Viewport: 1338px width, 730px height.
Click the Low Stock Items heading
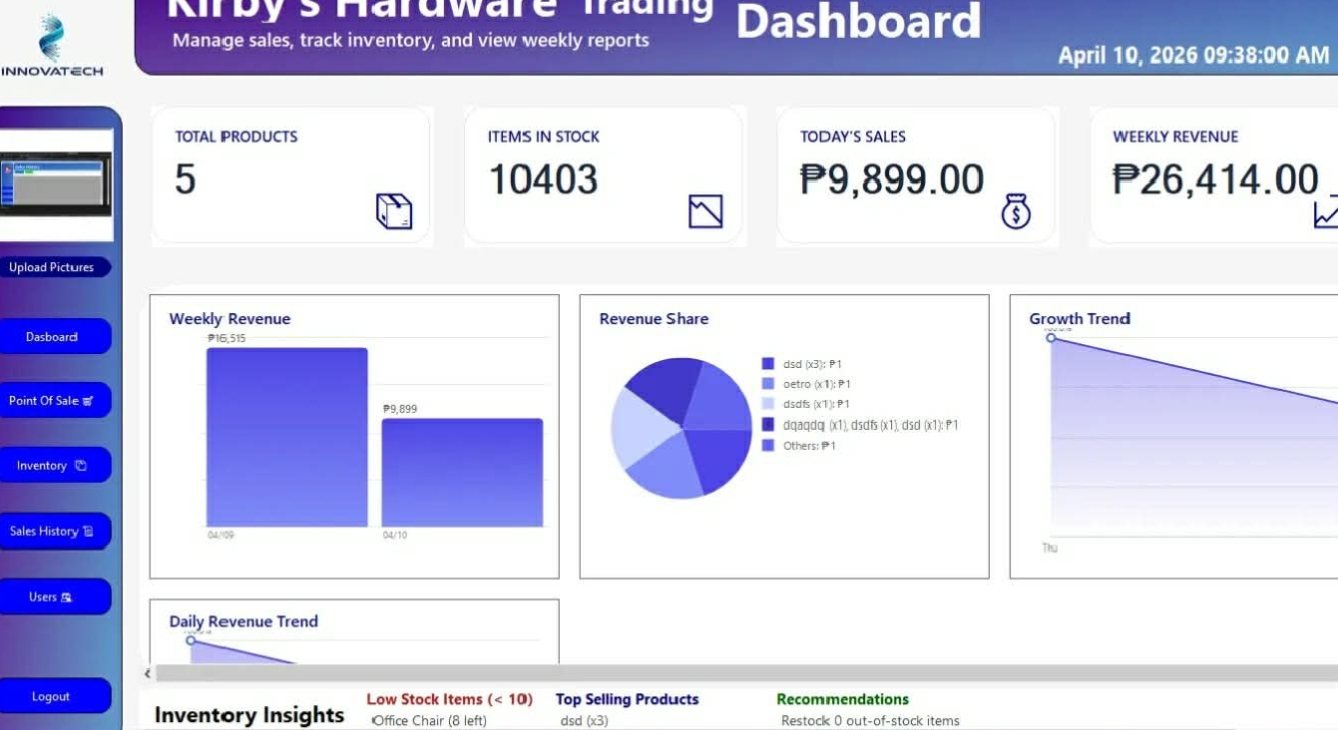(x=449, y=699)
